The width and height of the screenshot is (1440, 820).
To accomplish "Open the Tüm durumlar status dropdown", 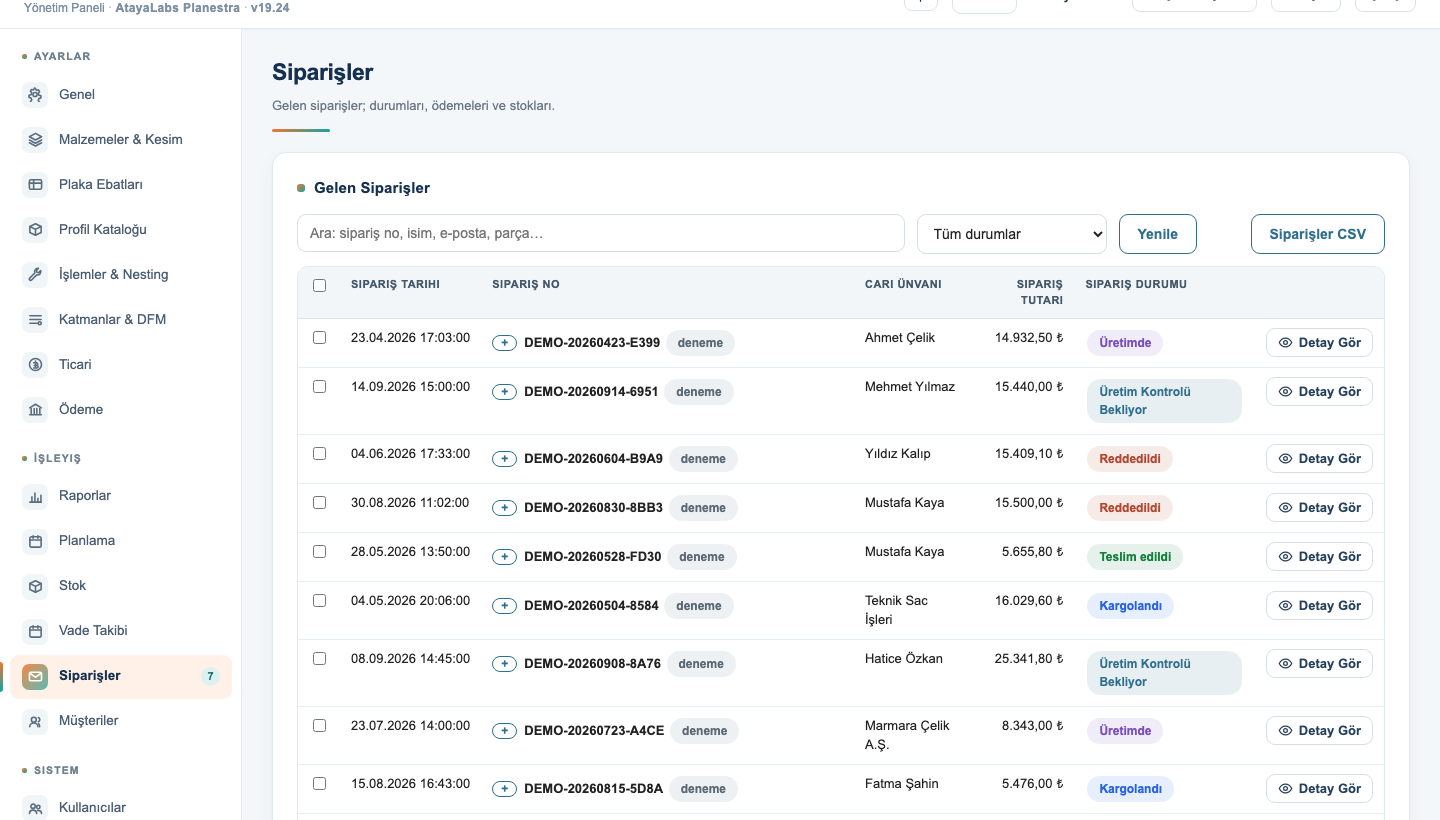I will (1012, 234).
